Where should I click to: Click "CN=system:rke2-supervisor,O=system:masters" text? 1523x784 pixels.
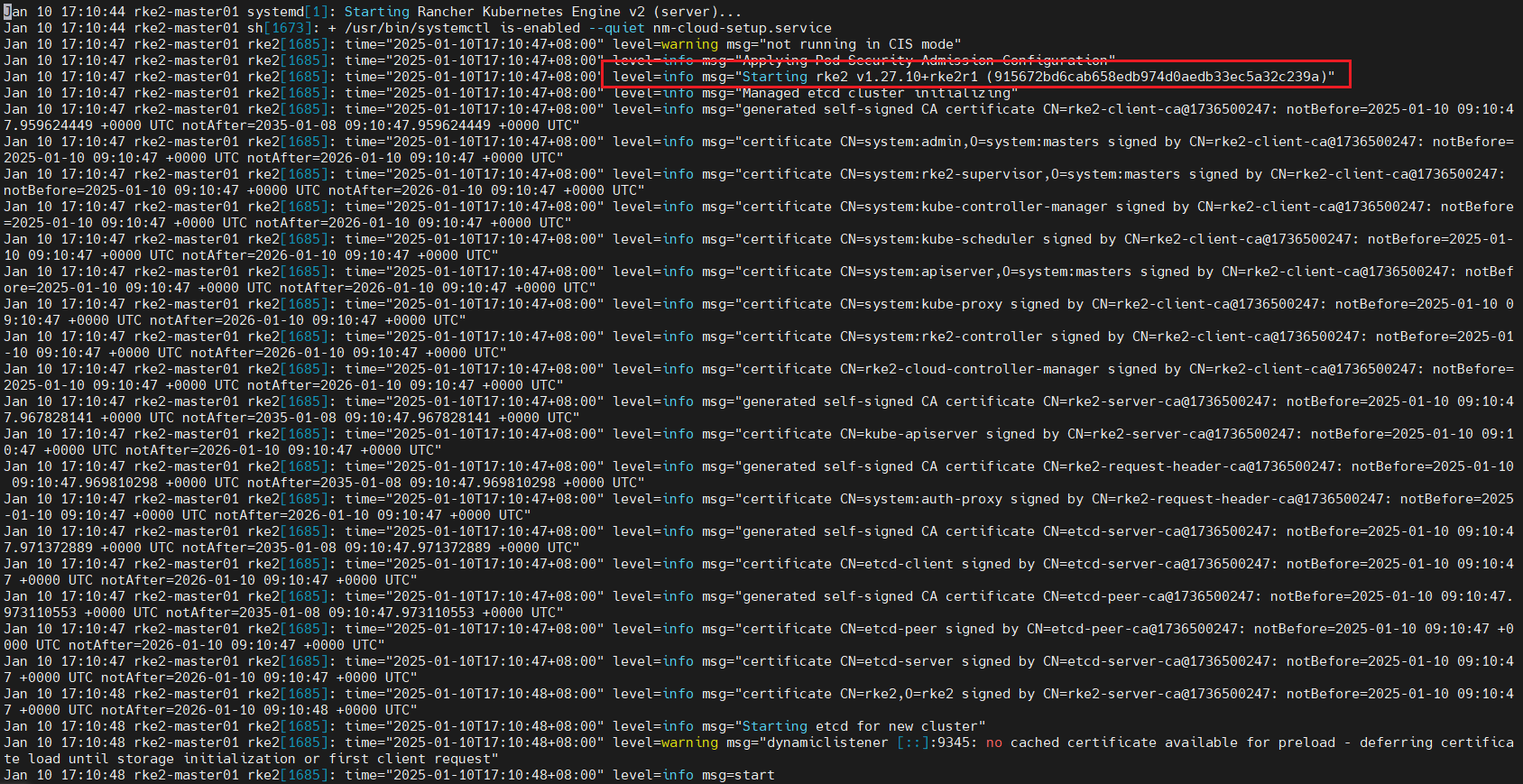click(1011, 174)
